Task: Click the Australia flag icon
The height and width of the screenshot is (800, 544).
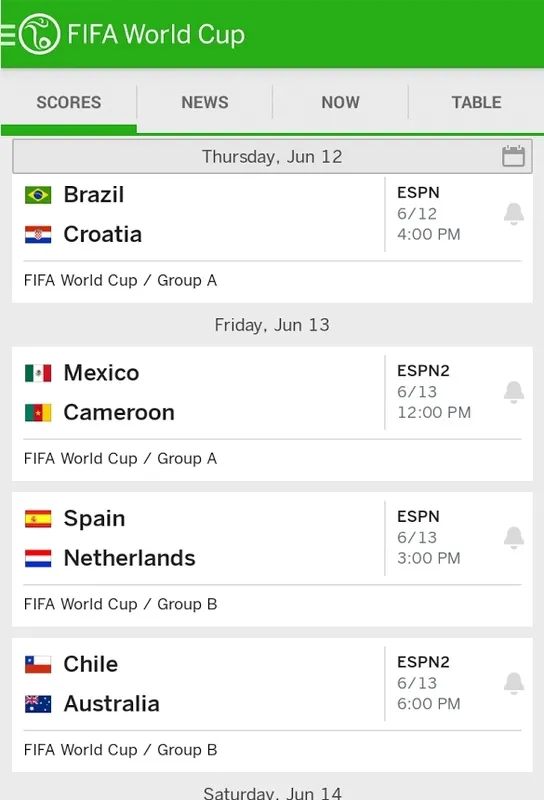Action: (x=38, y=704)
